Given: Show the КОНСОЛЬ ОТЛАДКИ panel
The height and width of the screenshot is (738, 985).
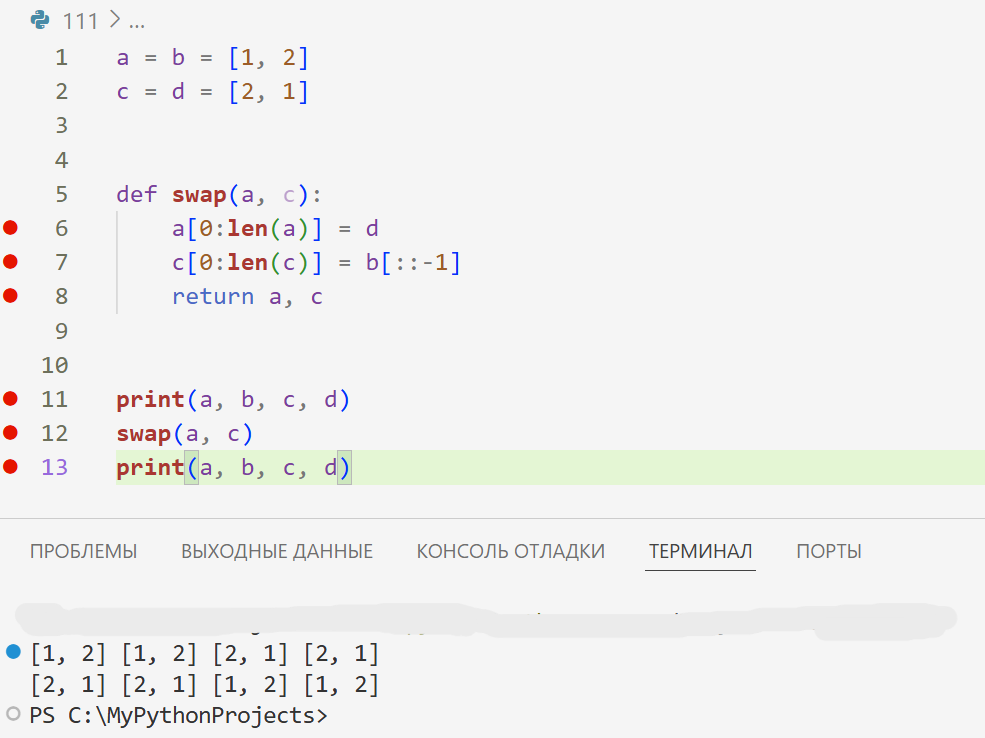Looking at the screenshot, I should [x=510, y=551].
